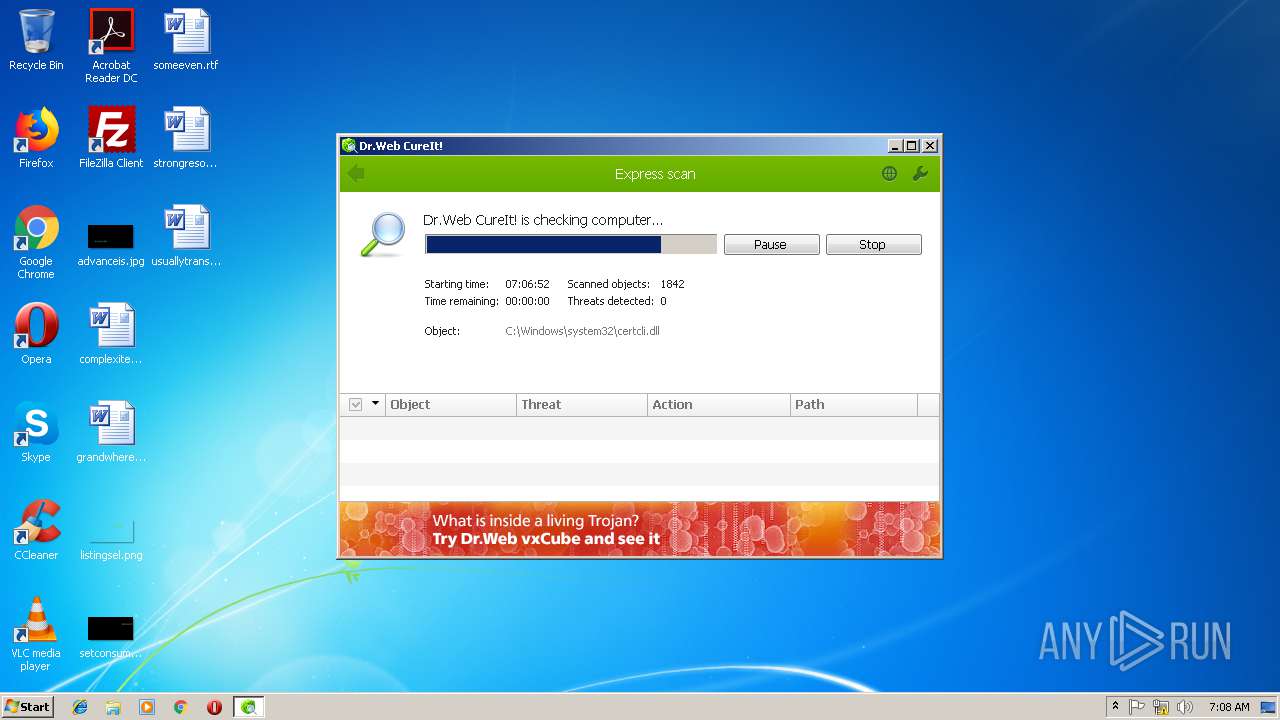Open the dropdown arrow beside the results checkbox
1280x720 pixels.
[x=376, y=404]
